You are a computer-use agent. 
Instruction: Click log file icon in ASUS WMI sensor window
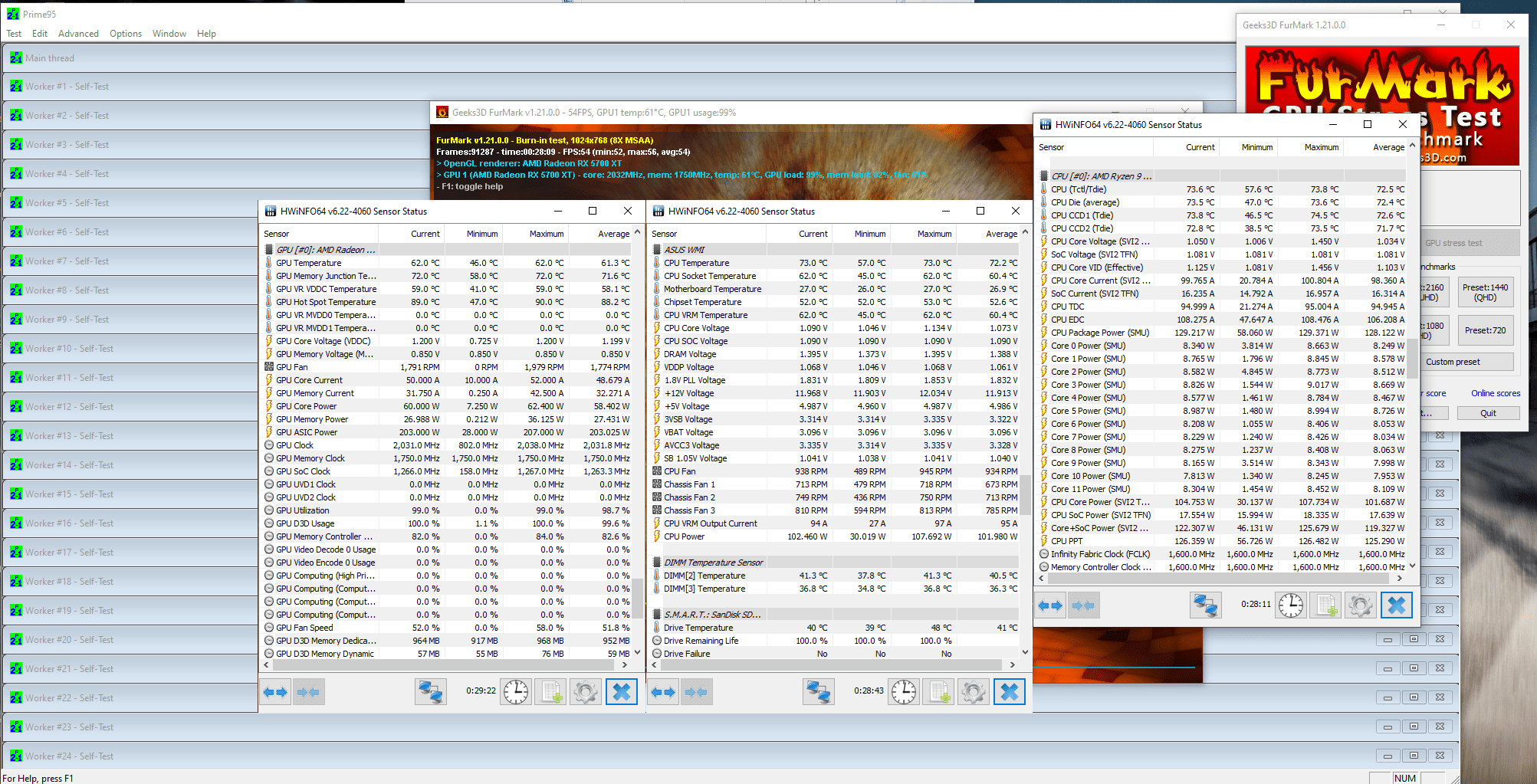click(x=938, y=692)
